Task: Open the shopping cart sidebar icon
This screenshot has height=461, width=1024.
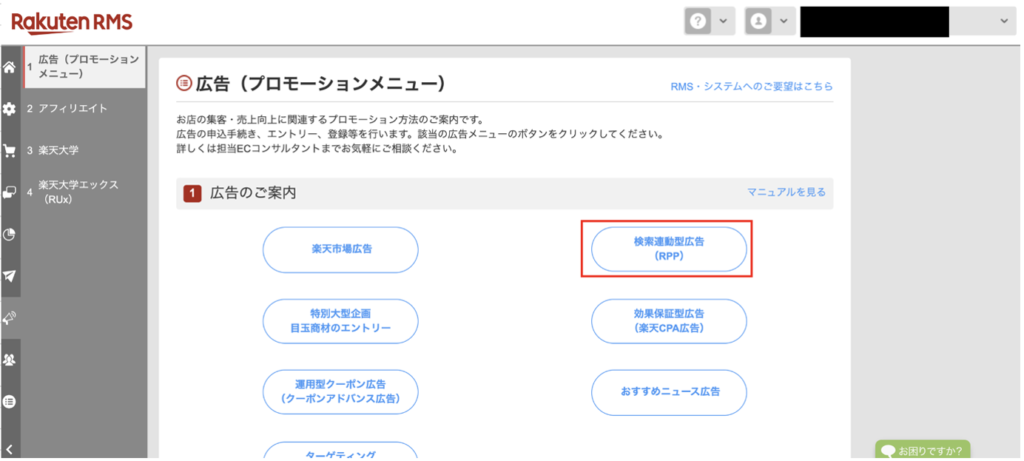Action: [x=10, y=151]
